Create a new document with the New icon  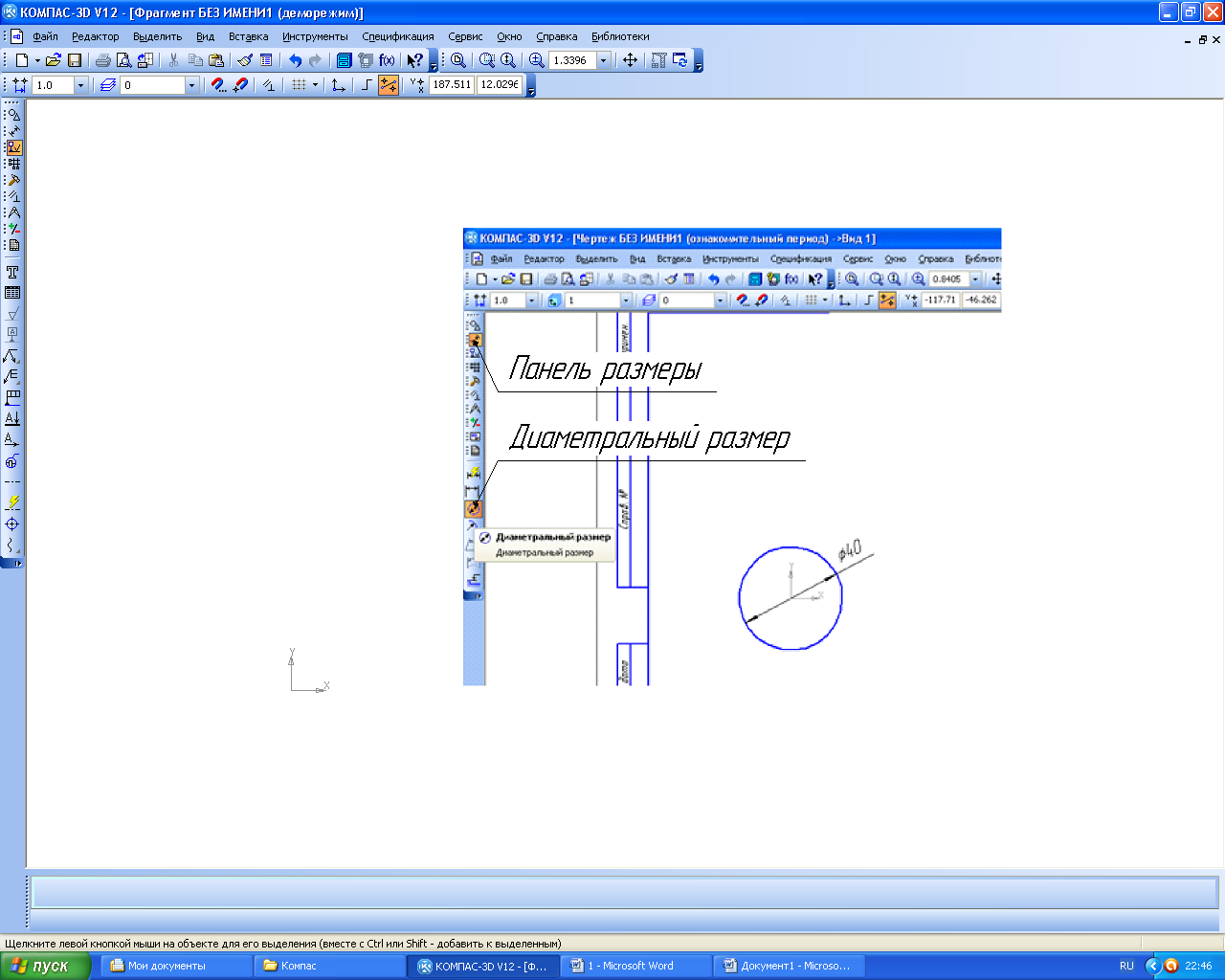click(x=21, y=59)
